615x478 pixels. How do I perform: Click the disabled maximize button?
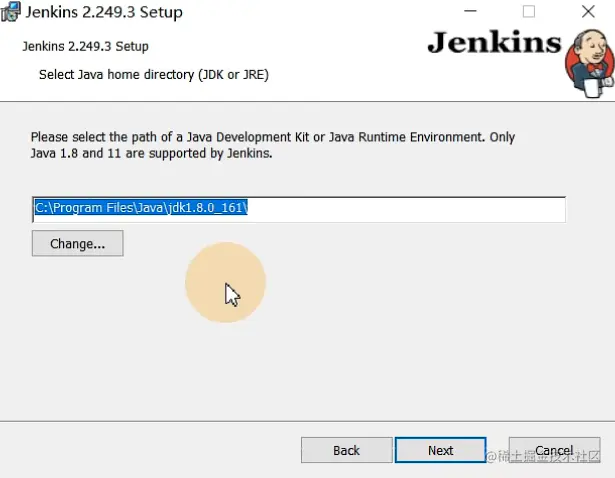[x=529, y=11]
